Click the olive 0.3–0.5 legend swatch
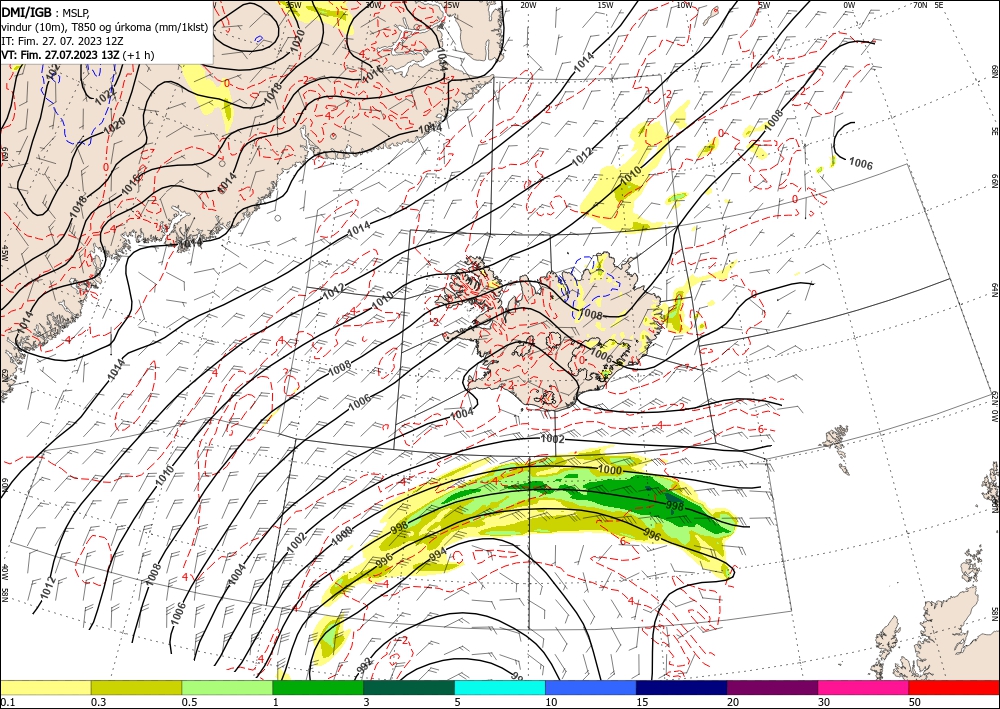 (x=136, y=687)
